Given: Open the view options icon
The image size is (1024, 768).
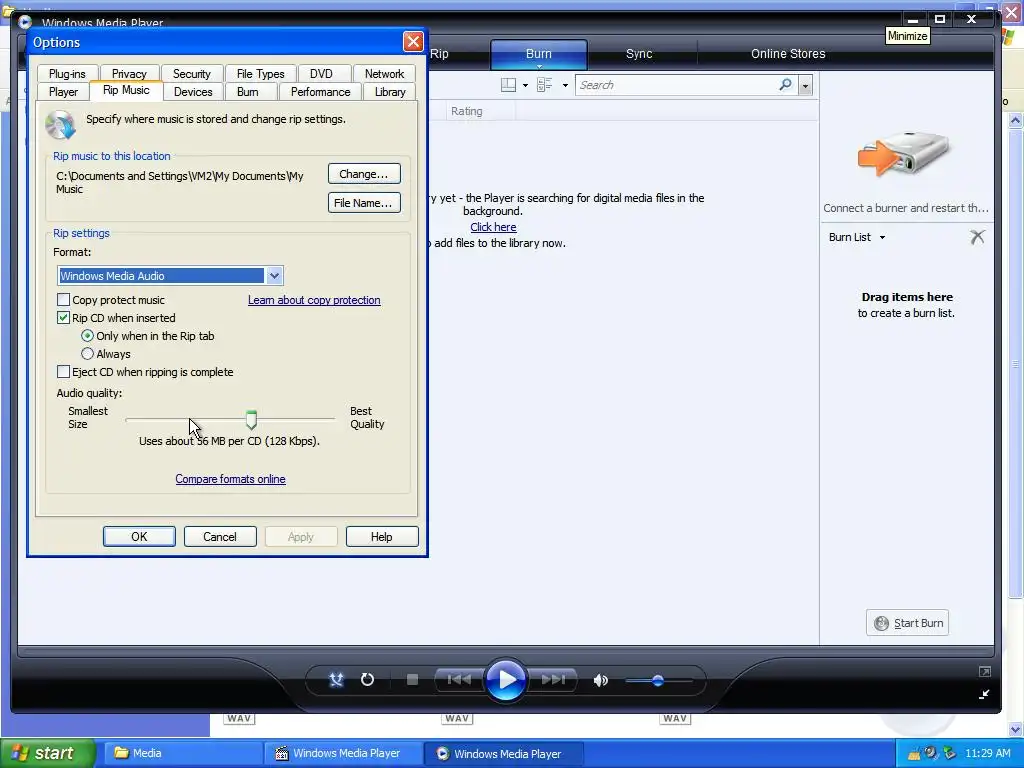Looking at the screenshot, I should coord(544,85).
